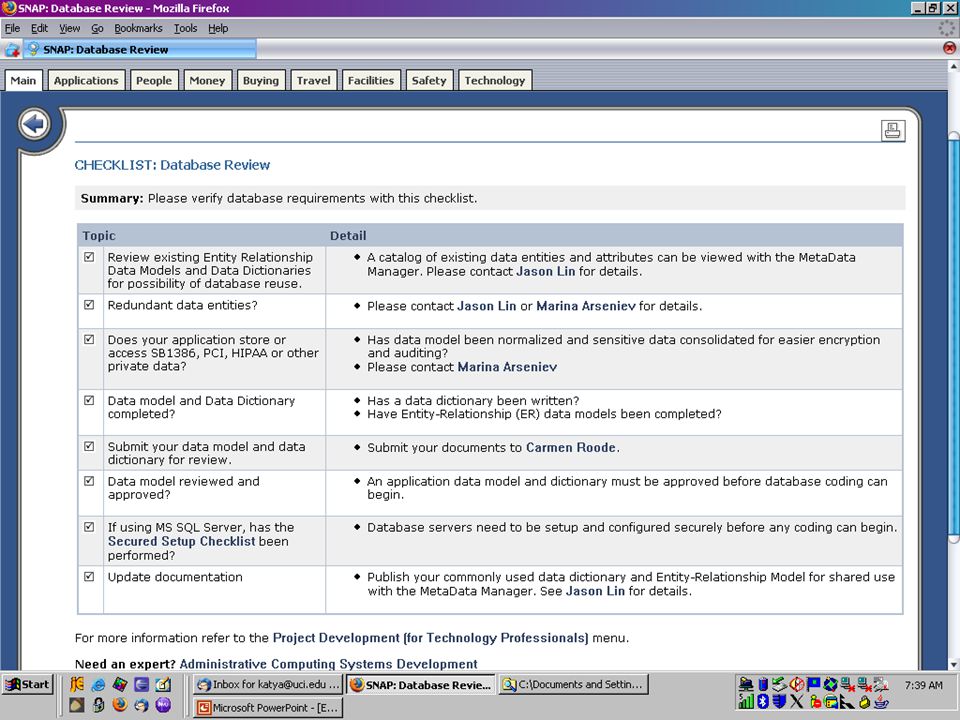
Task: Uncheck the Update documentation checkbox
Action: tap(89, 577)
